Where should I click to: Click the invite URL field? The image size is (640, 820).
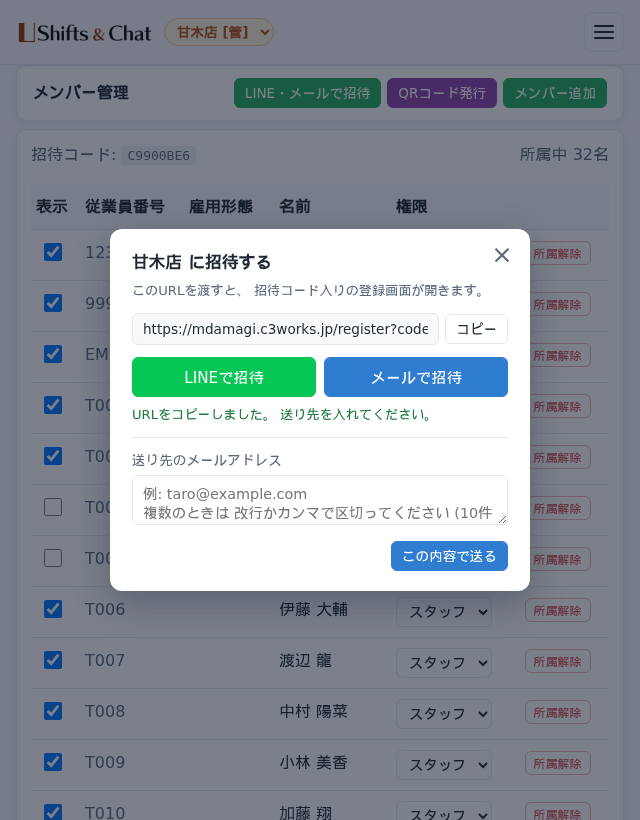point(285,329)
